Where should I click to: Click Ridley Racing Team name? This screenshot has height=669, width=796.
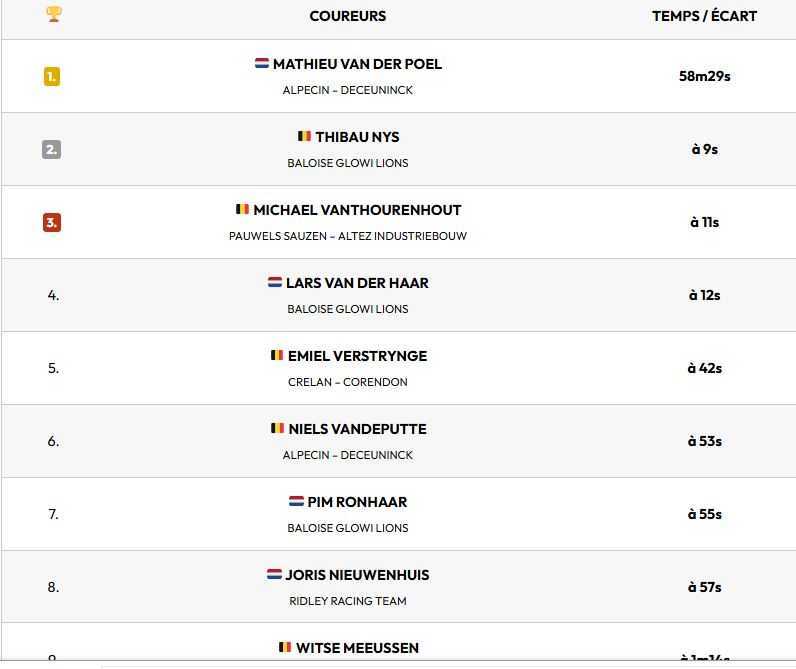(x=348, y=601)
